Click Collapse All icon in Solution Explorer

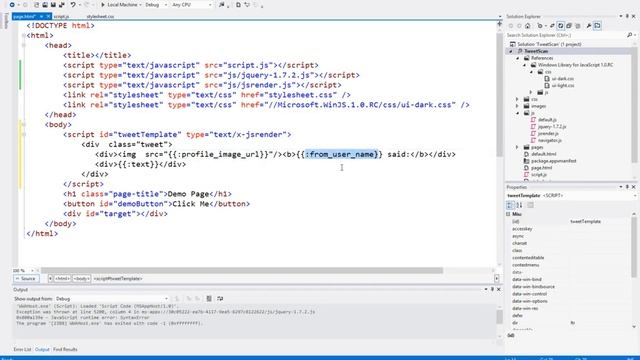[x=569, y=26]
